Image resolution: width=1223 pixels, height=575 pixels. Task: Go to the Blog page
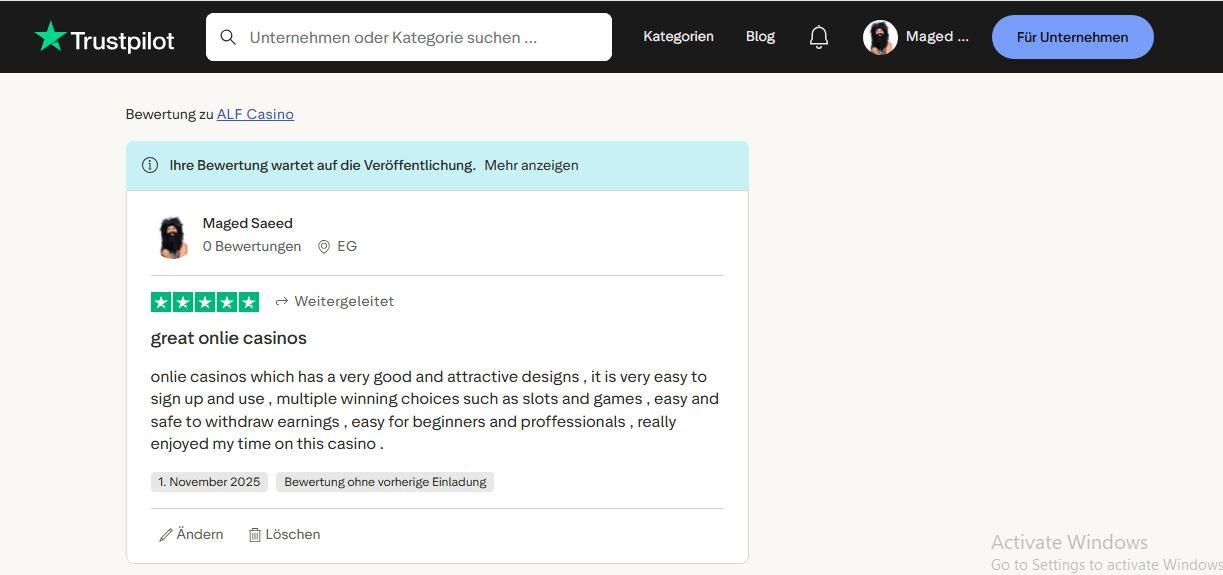(x=760, y=37)
